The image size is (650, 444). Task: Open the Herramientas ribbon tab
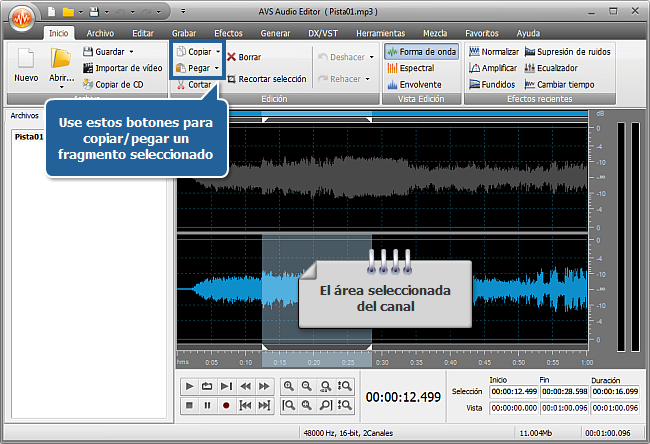[381, 33]
